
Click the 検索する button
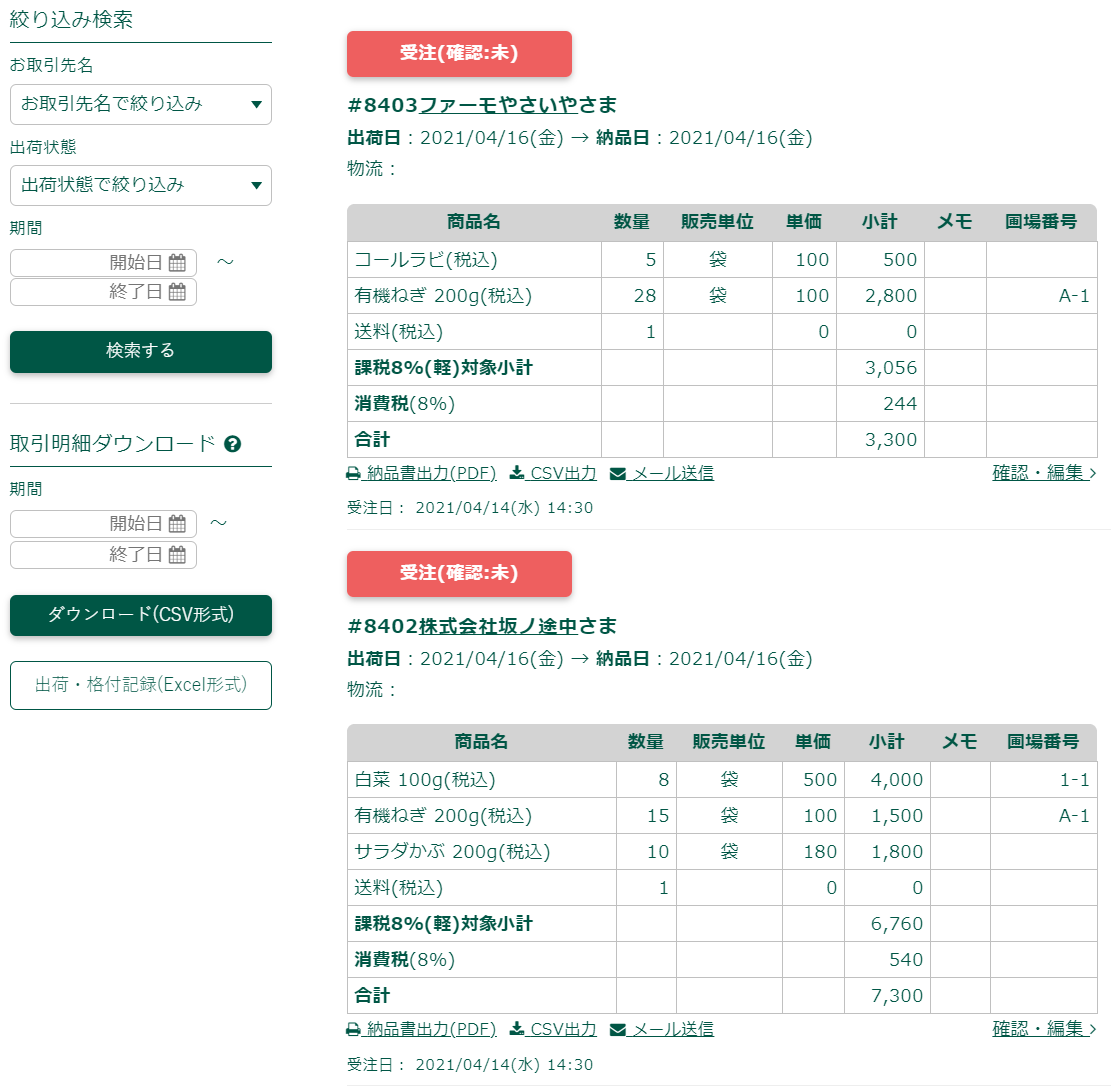pyautogui.click(x=140, y=351)
